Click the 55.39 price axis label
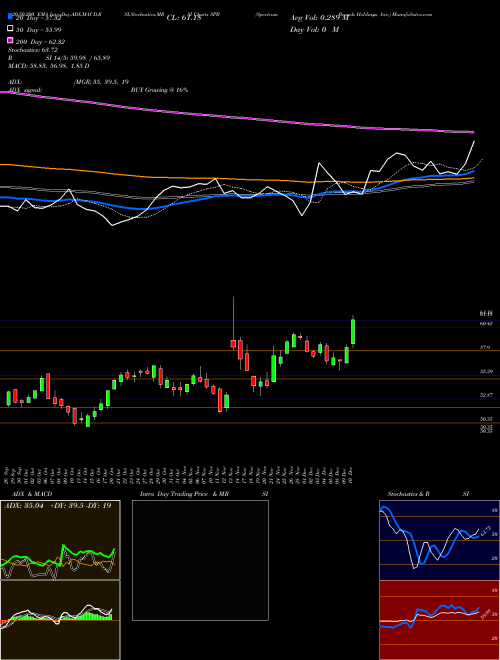Image resolution: width=500 pixels, height=660 pixels. click(486, 371)
